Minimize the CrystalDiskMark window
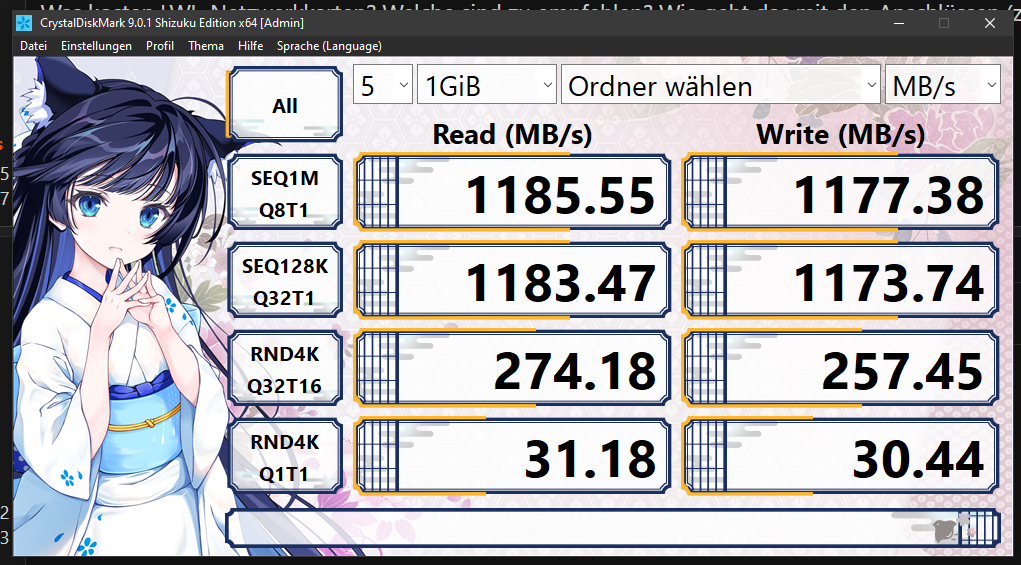Screen dimensions: 1021x565 click(899, 23)
